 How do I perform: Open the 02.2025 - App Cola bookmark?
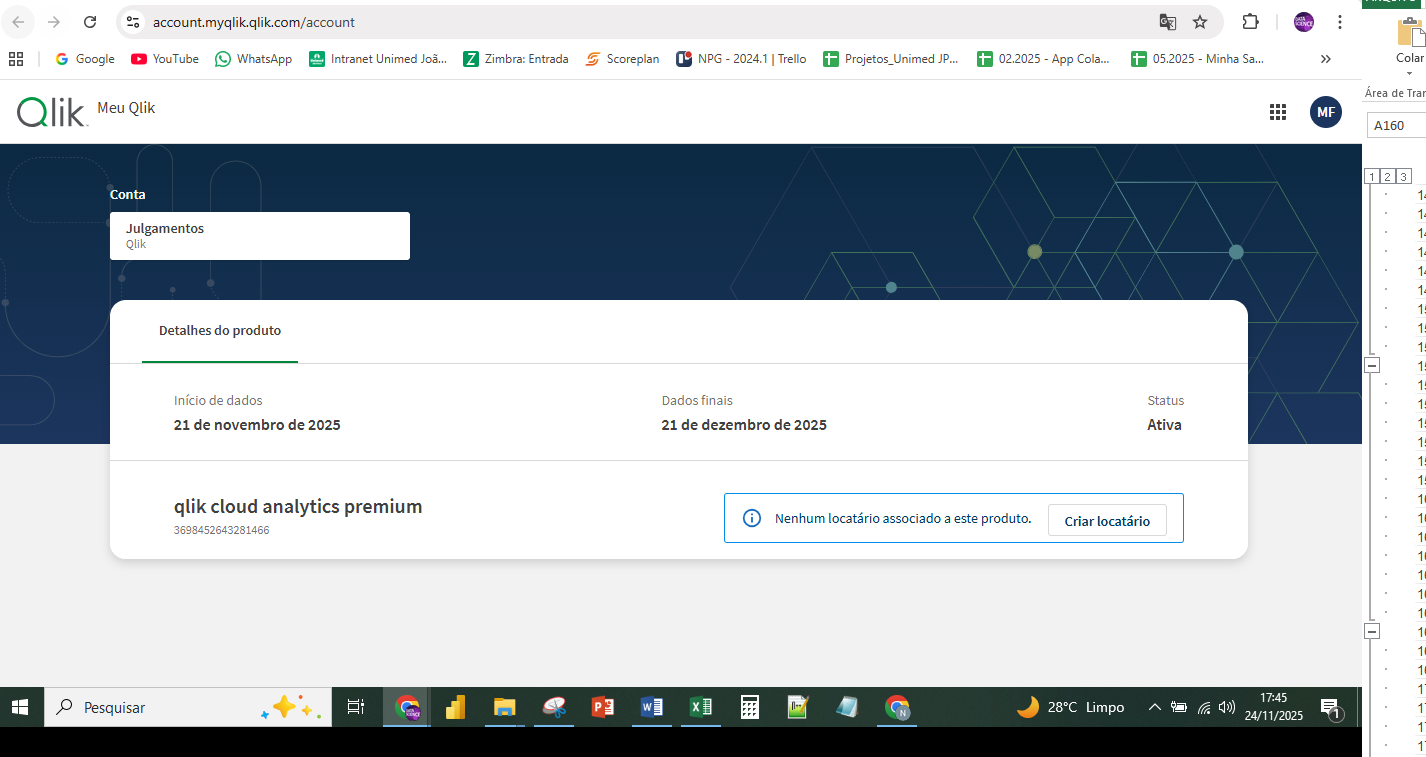coord(1044,59)
